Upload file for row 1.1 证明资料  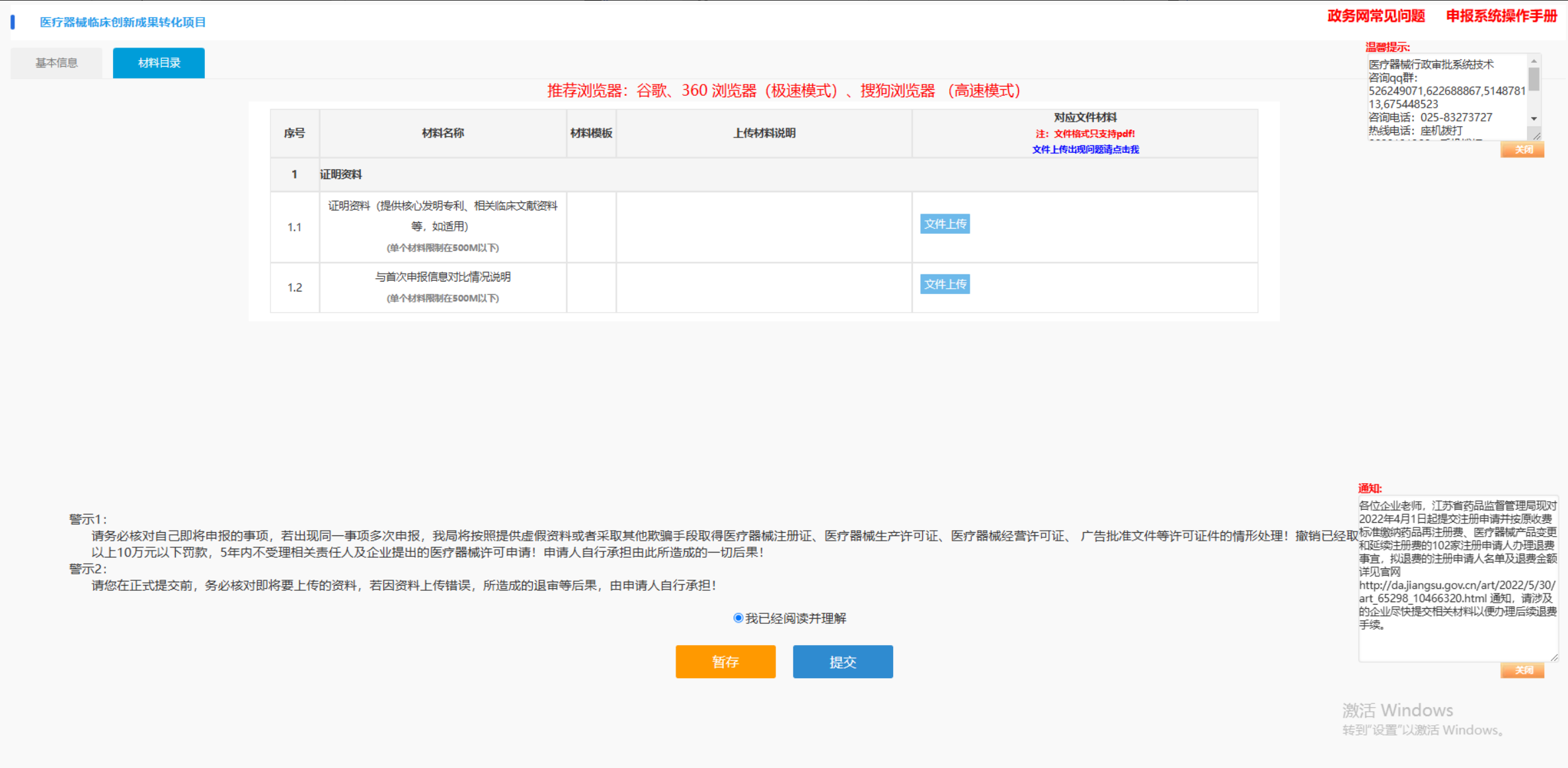pyautogui.click(x=945, y=224)
